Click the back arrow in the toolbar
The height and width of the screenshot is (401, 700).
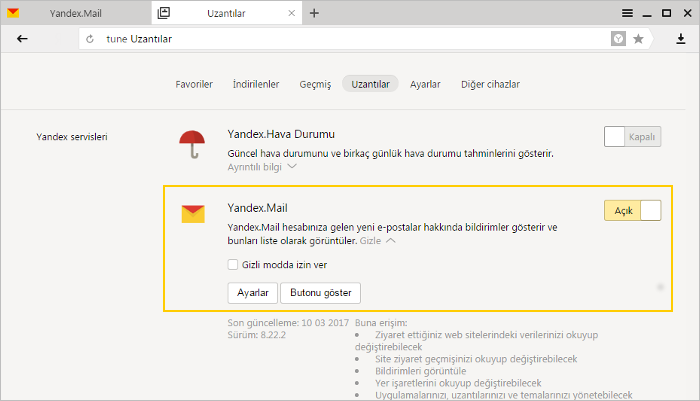[22, 39]
